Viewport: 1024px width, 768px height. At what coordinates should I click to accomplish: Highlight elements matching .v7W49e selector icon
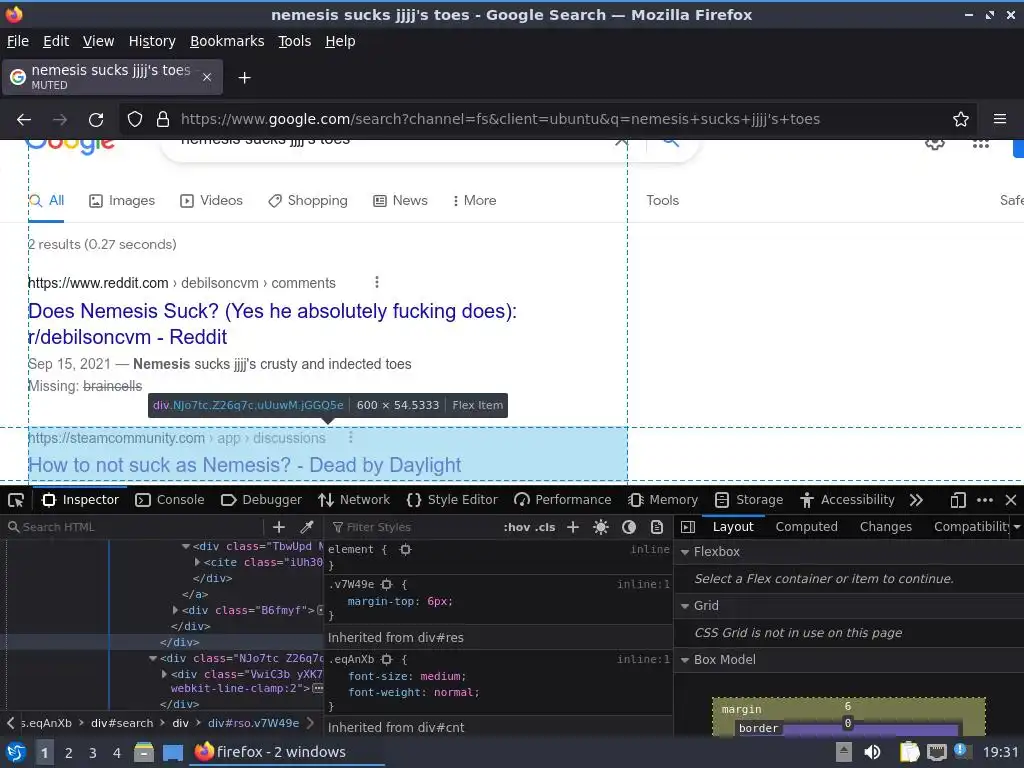[387, 585]
